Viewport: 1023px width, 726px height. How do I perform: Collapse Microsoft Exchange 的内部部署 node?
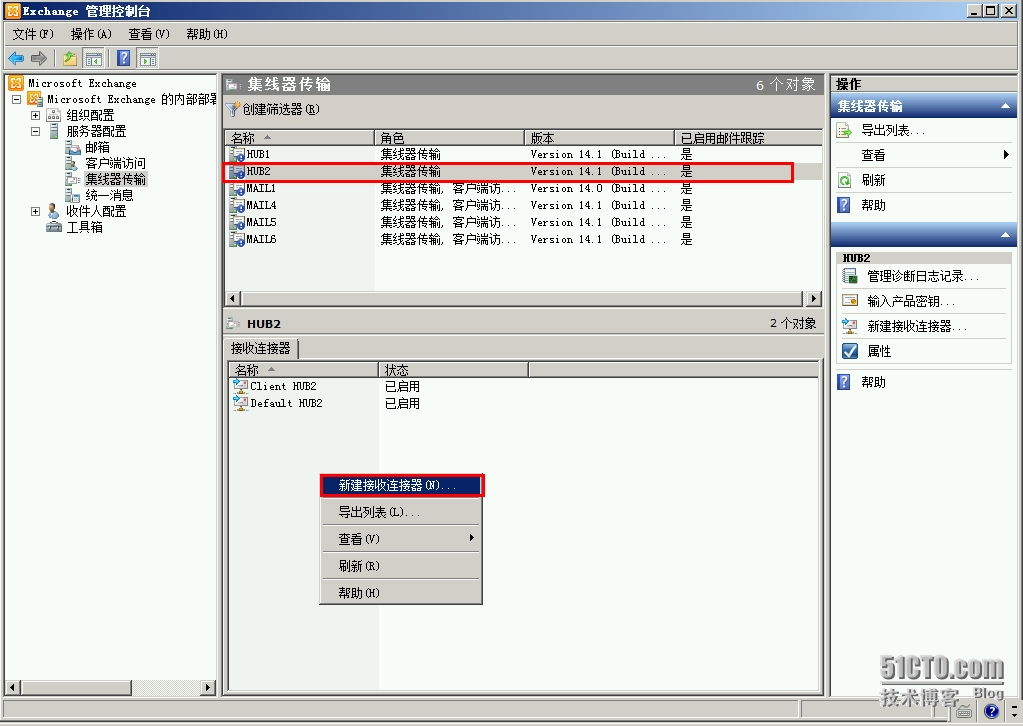[16, 99]
